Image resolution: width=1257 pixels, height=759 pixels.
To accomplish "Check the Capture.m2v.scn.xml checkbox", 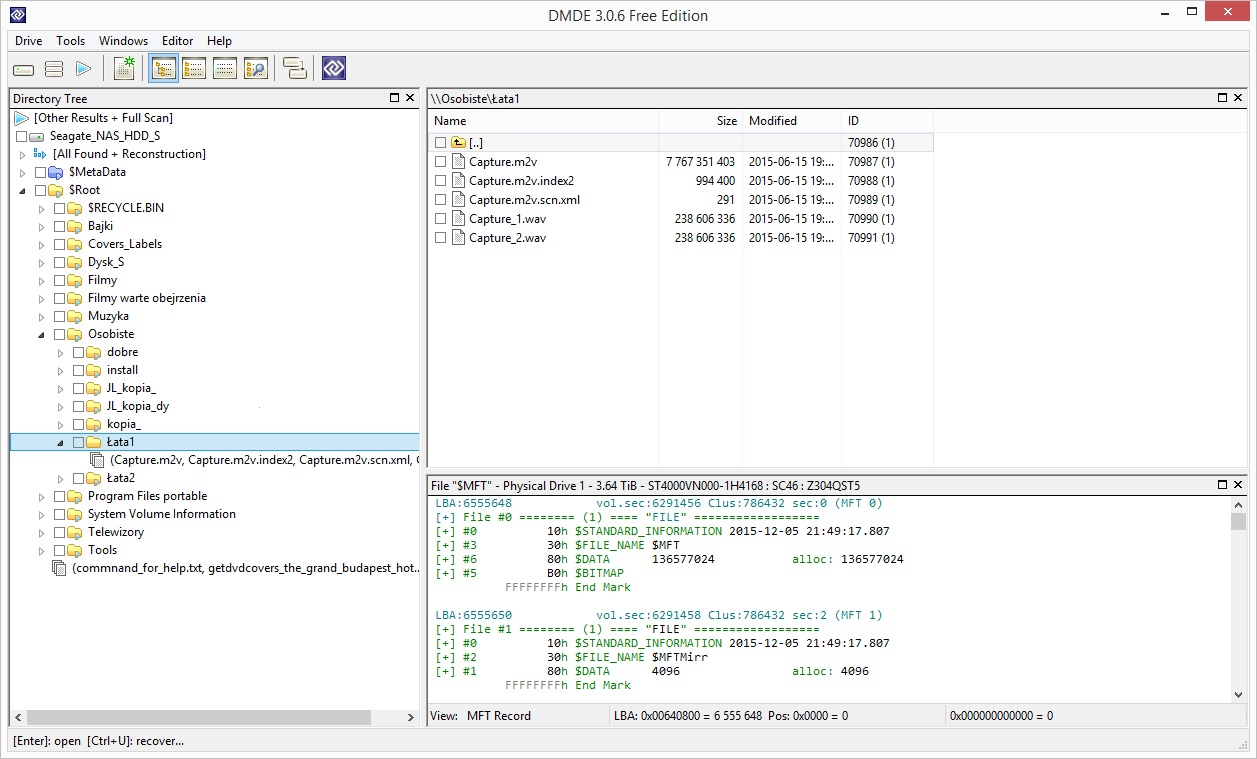I will [x=441, y=200].
